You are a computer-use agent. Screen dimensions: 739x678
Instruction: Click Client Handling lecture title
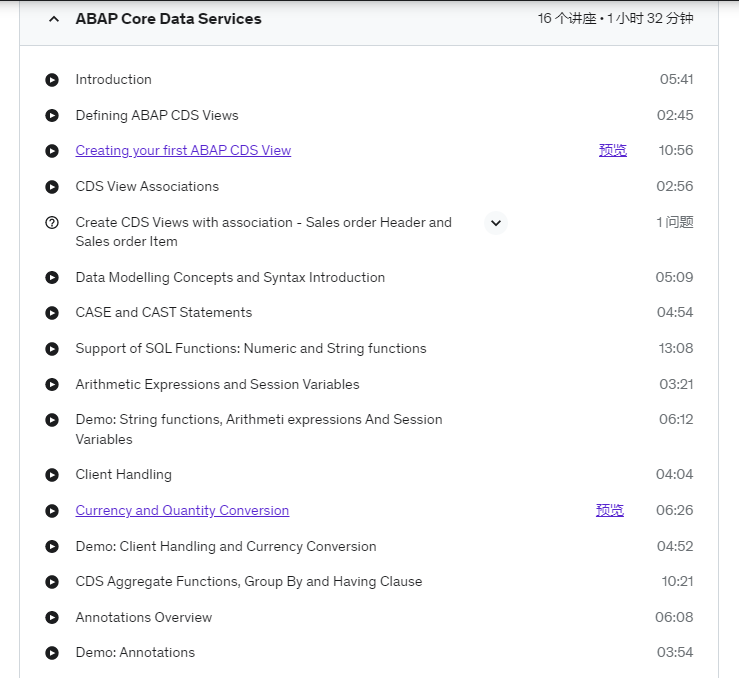[123, 474]
